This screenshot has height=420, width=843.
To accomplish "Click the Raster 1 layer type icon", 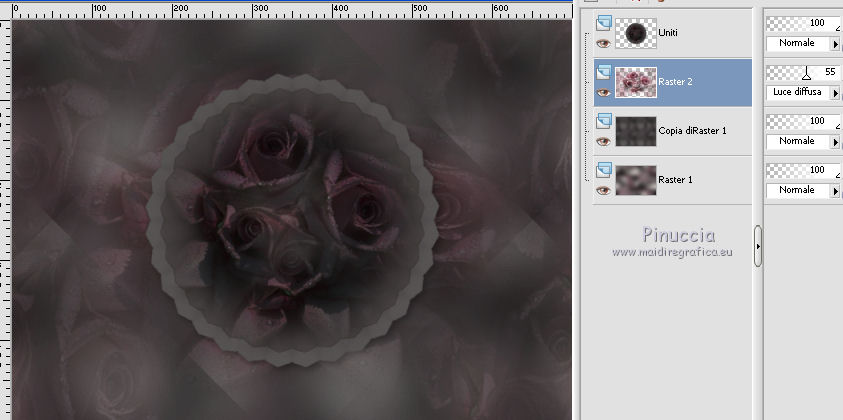I will pyautogui.click(x=602, y=170).
